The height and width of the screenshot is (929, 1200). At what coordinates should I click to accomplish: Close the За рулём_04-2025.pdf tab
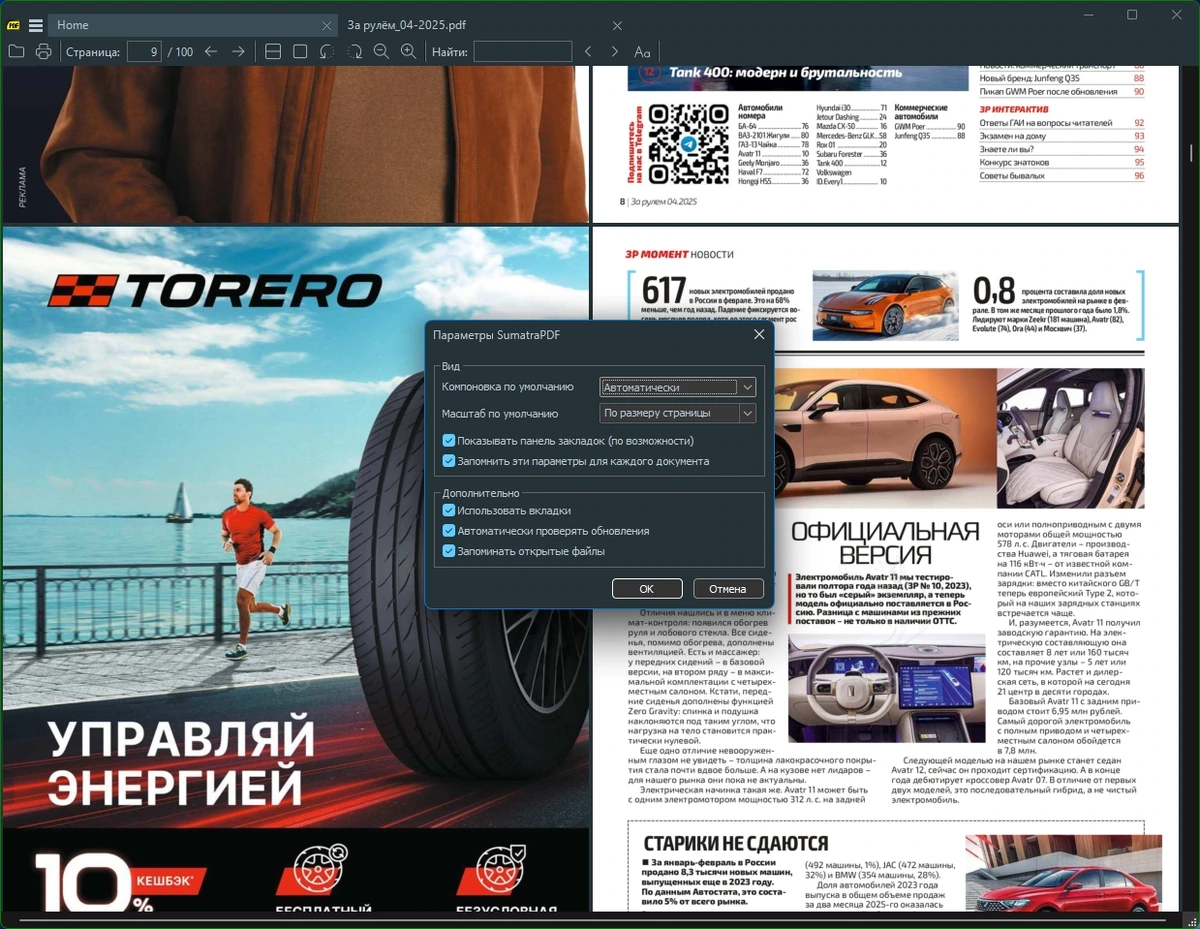(x=618, y=25)
